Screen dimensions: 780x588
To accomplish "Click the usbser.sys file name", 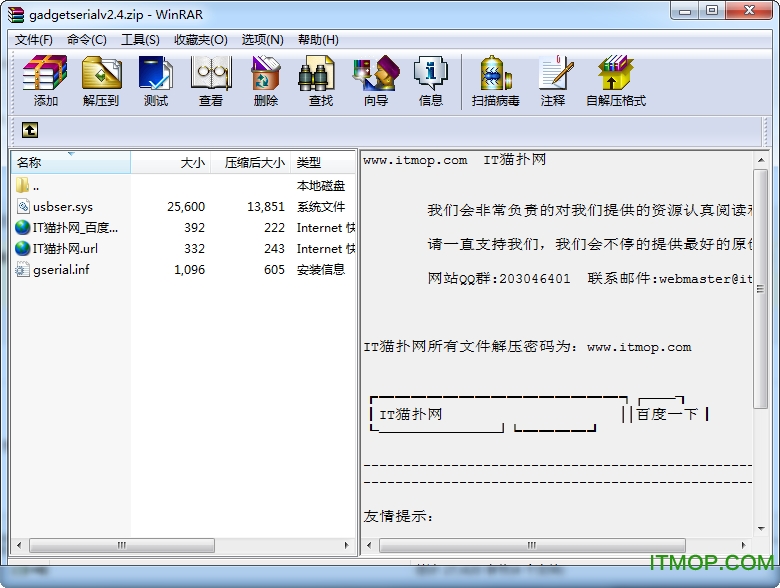I will click(x=63, y=206).
